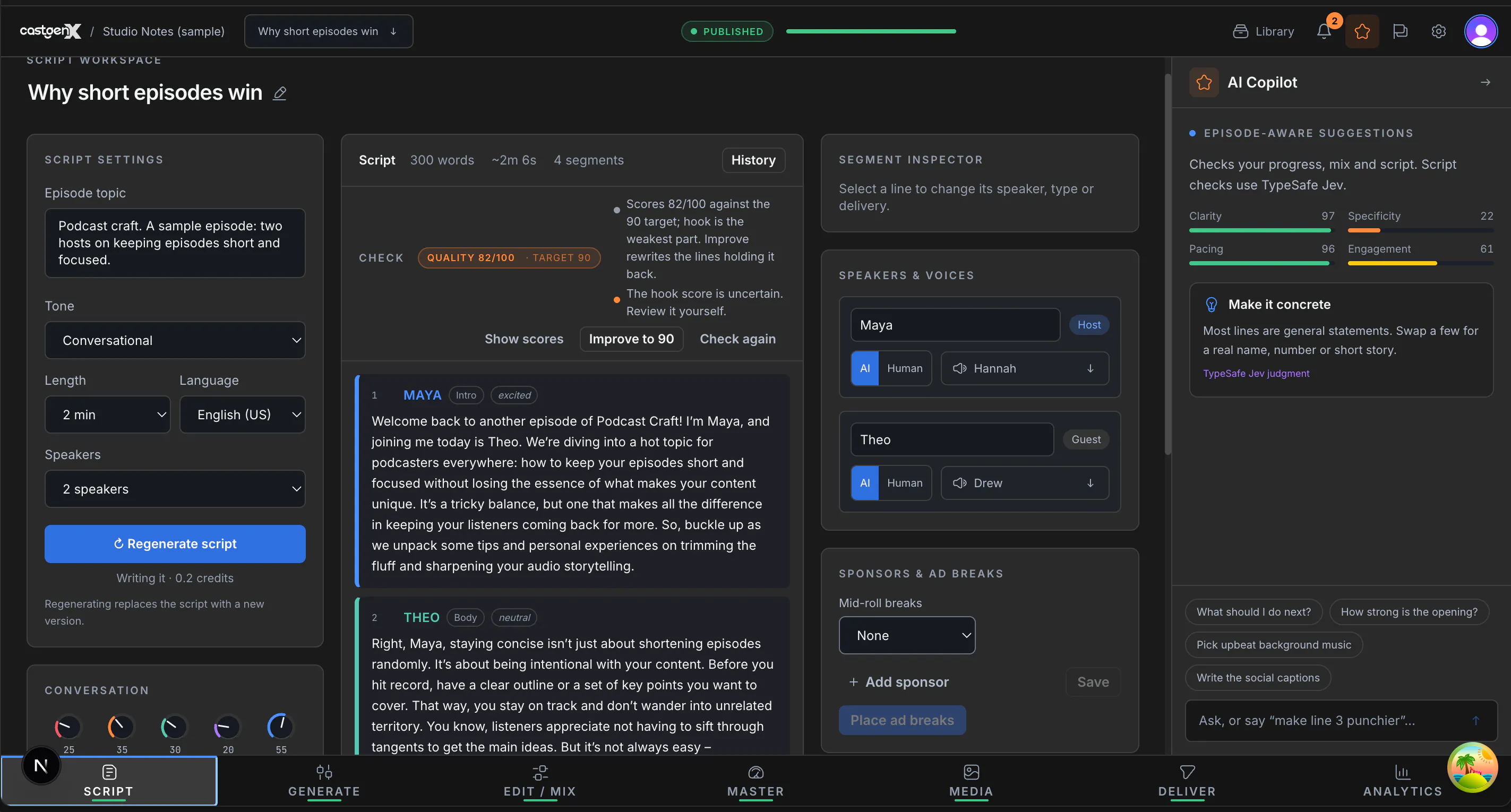Select AI mode for Theo
The width and height of the screenshot is (1511, 812).
tap(864, 483)
